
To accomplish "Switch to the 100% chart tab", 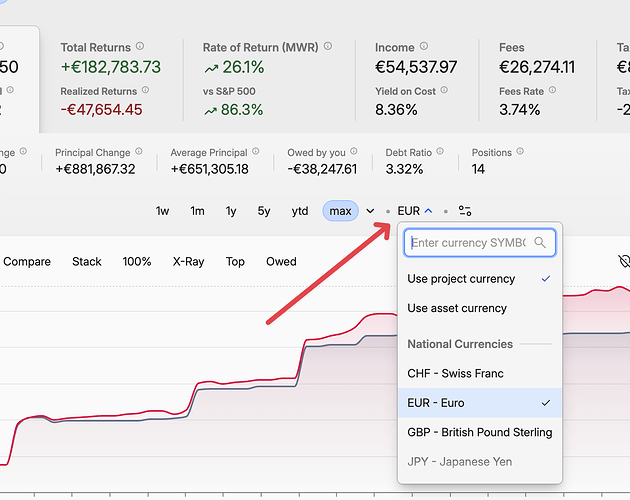I will 137,262.
